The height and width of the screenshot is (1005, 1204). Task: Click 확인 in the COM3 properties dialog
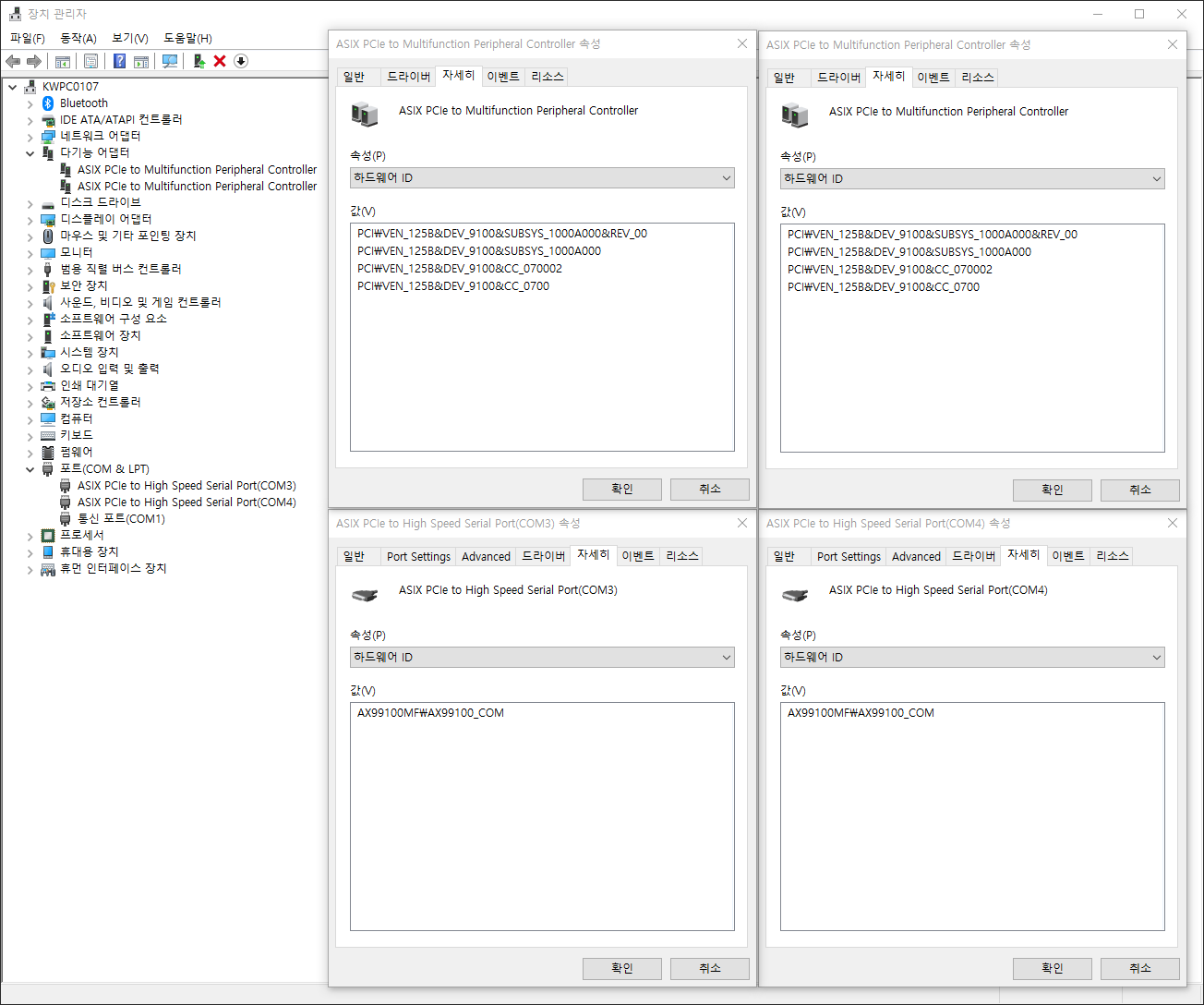click(x=622, y=968)
